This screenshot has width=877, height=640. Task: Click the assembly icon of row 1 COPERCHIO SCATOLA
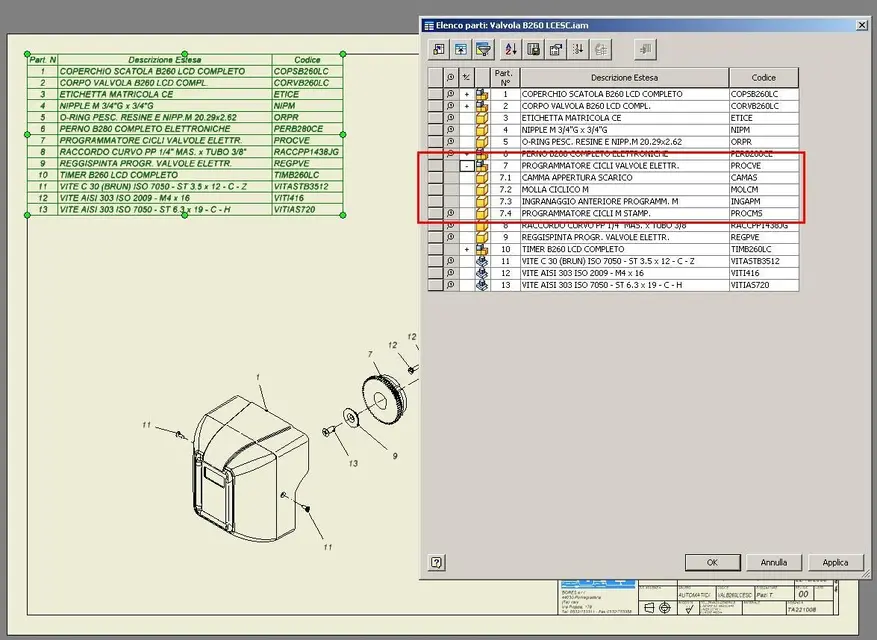click(482, 94)
